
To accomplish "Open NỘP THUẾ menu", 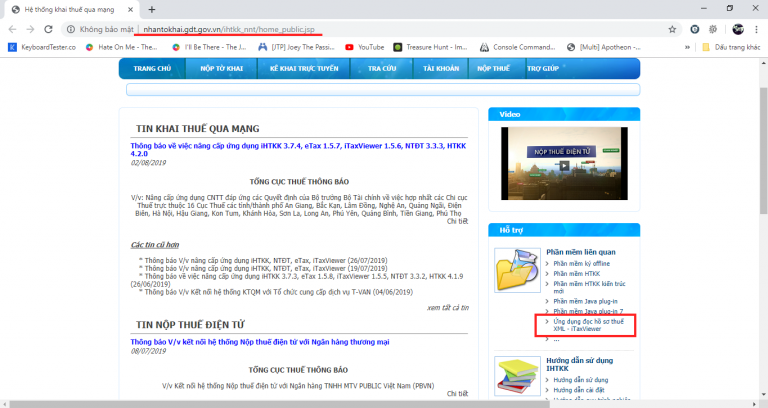I will tap(493, 69).
